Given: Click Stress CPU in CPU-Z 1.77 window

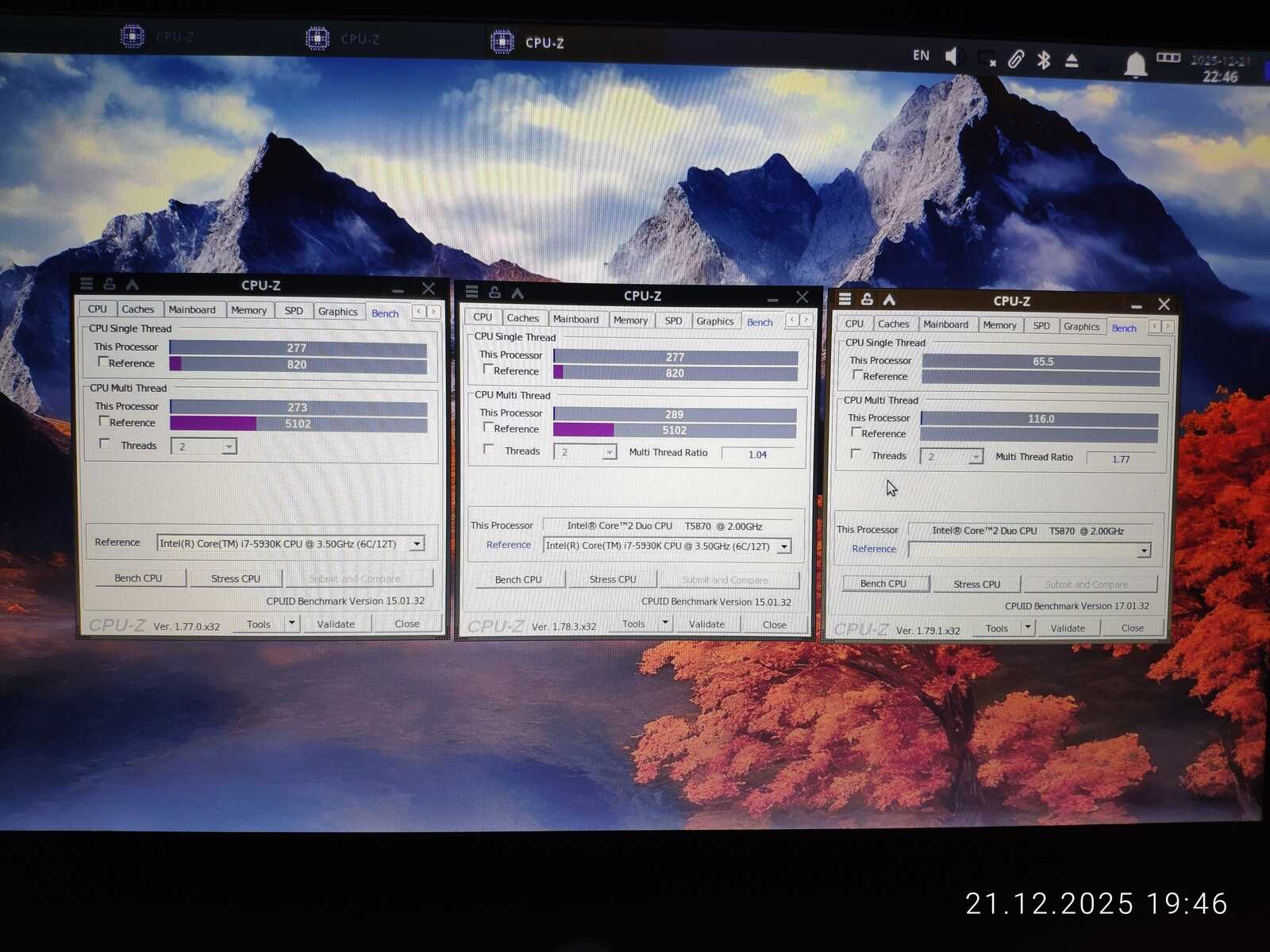Looking at the screenshot, I should [236, 578].
